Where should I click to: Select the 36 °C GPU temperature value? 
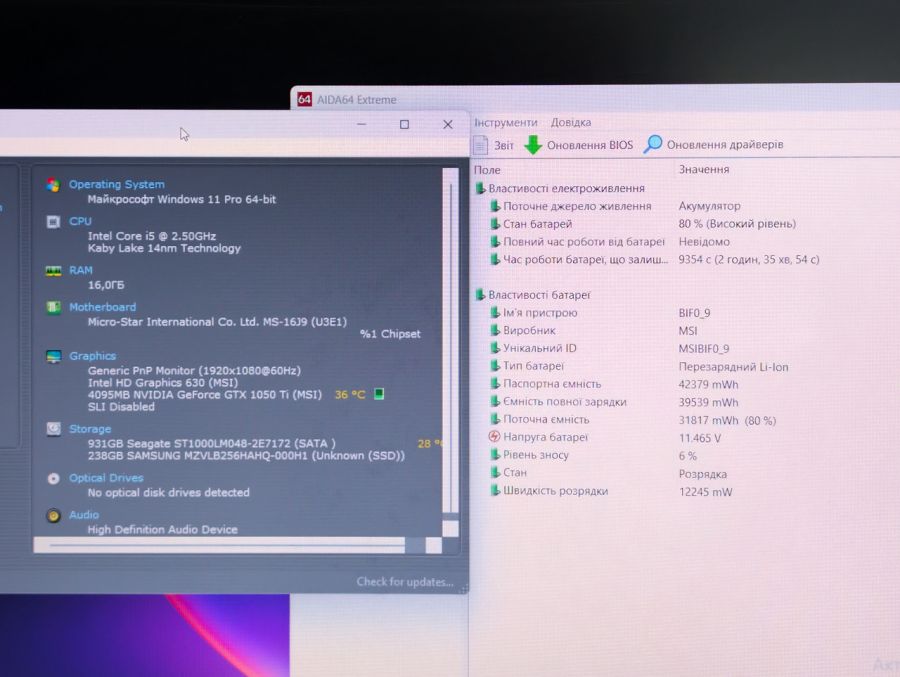coord(350,394)
